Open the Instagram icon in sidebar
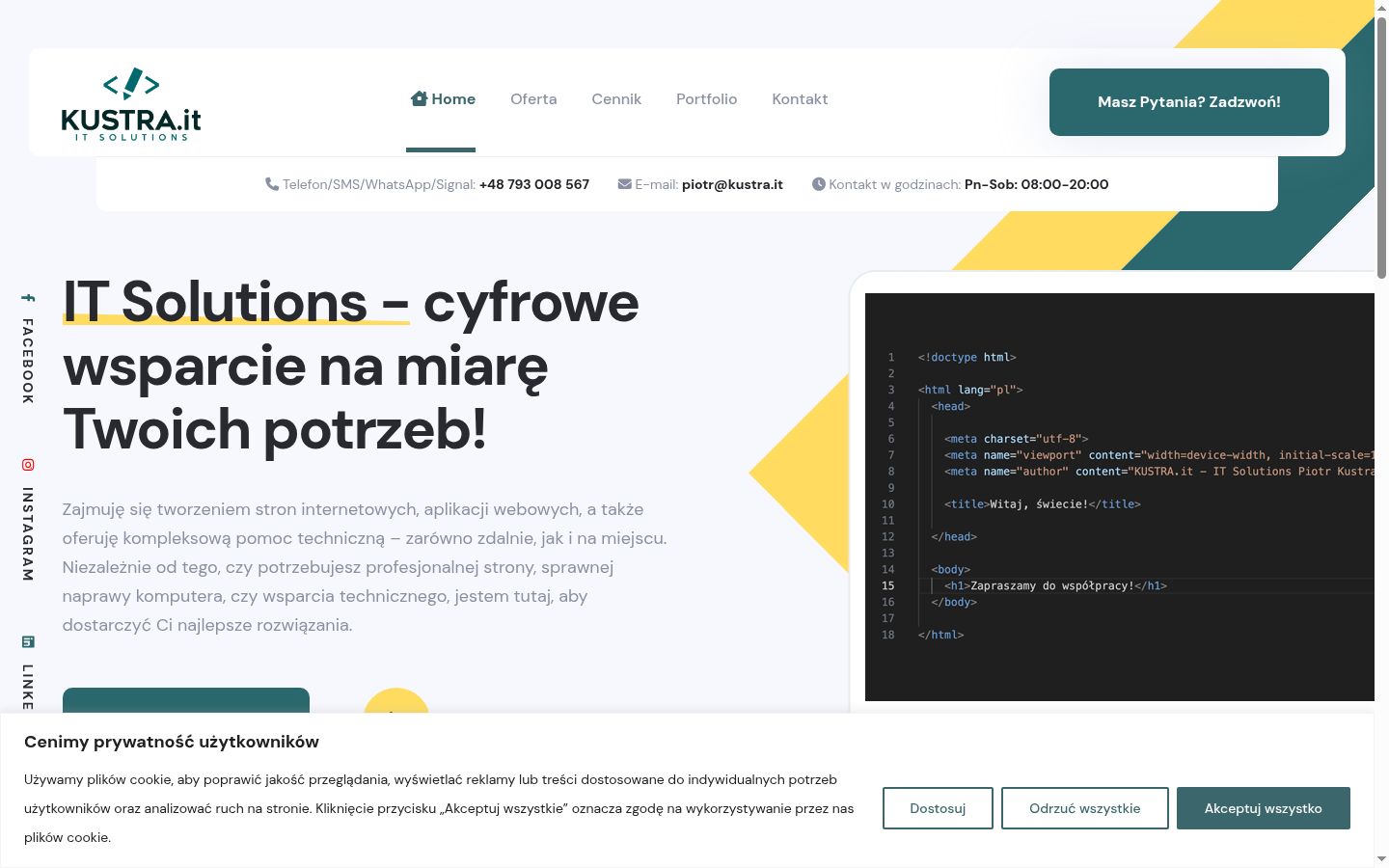The height and width of the screenshot is (868, 1389). coord(28,465)
